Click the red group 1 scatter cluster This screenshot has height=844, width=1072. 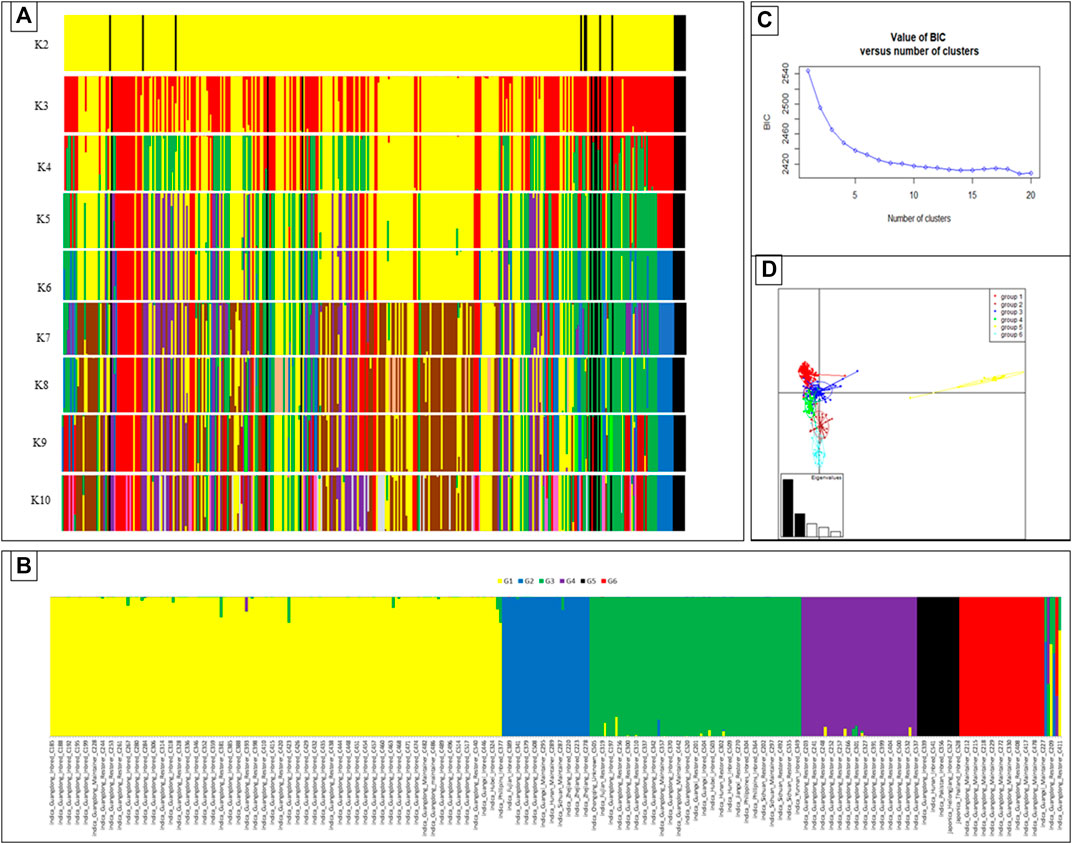808,374
